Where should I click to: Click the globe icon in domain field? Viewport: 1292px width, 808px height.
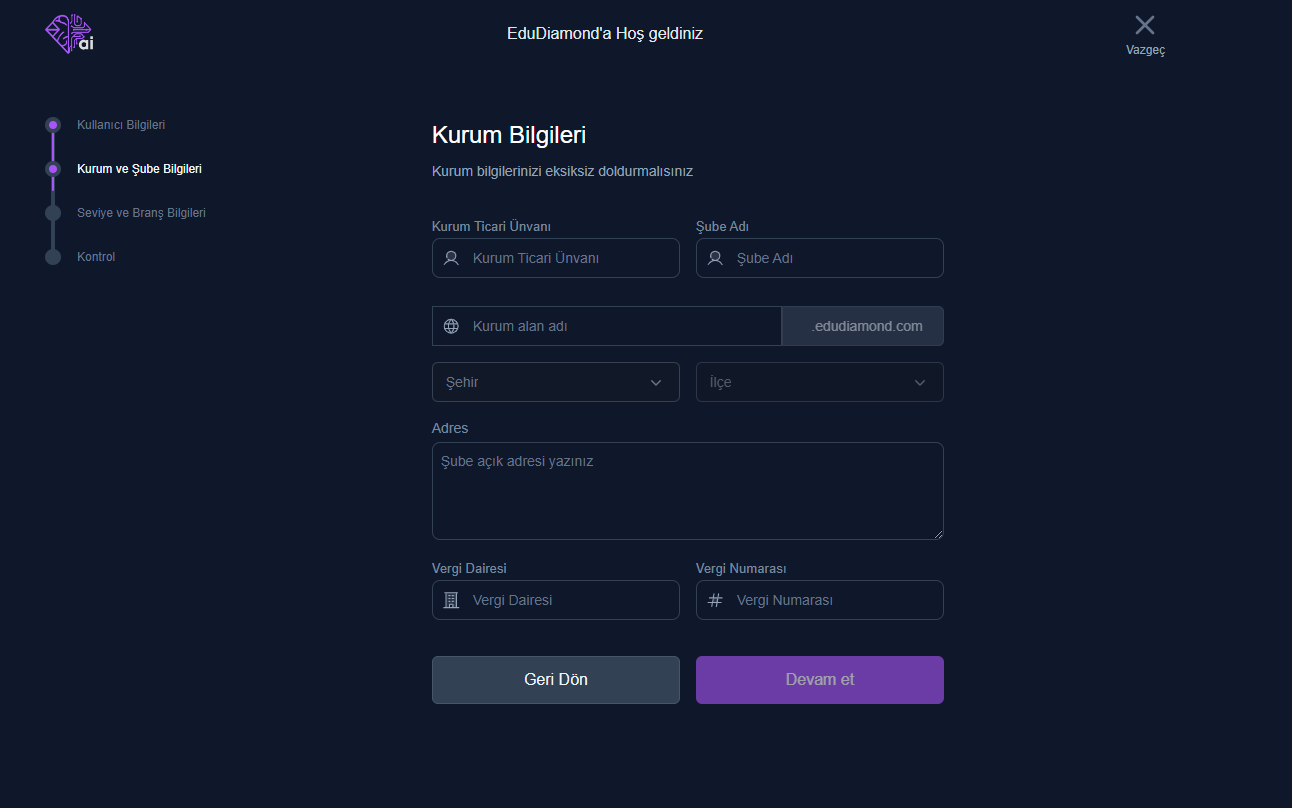452,326
